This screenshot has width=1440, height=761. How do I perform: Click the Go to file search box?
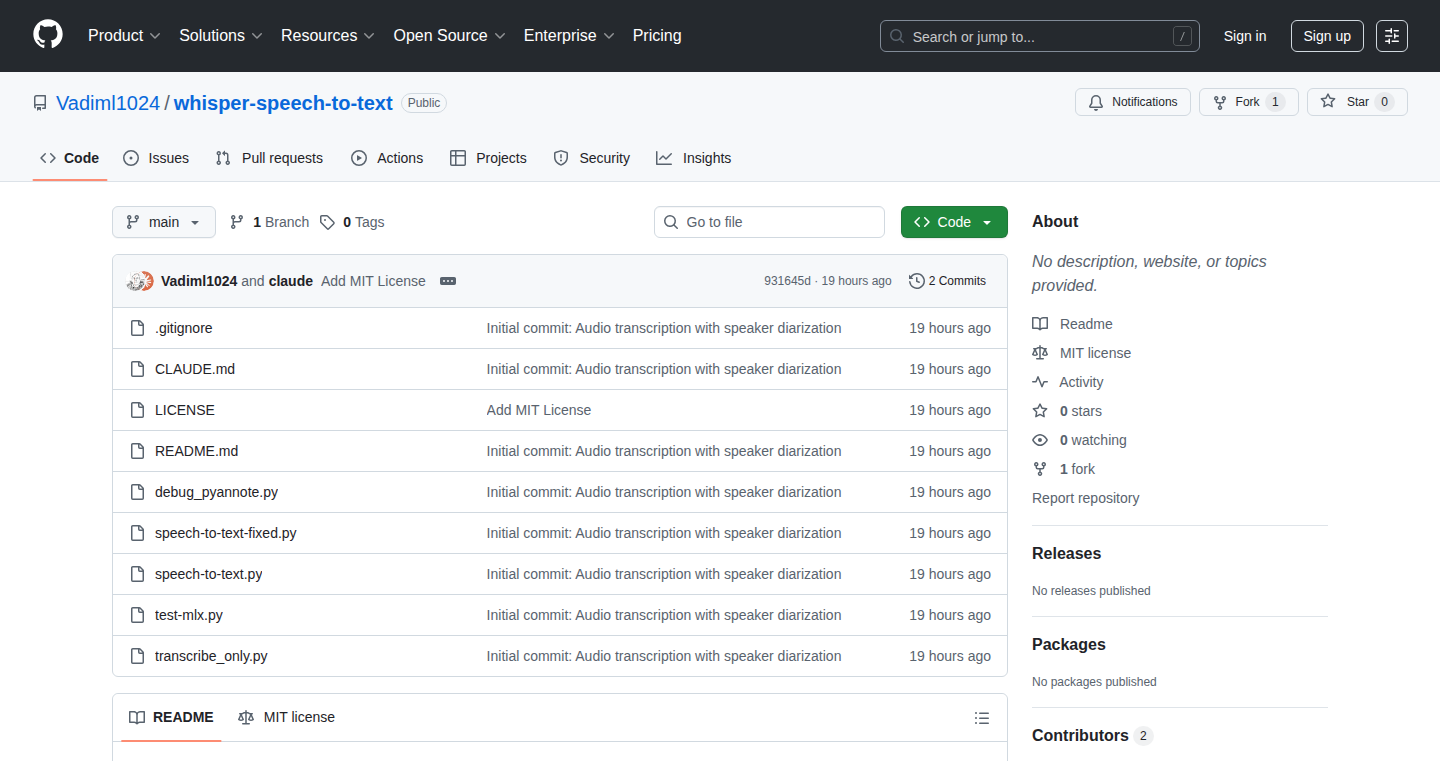tap(769, 222)
